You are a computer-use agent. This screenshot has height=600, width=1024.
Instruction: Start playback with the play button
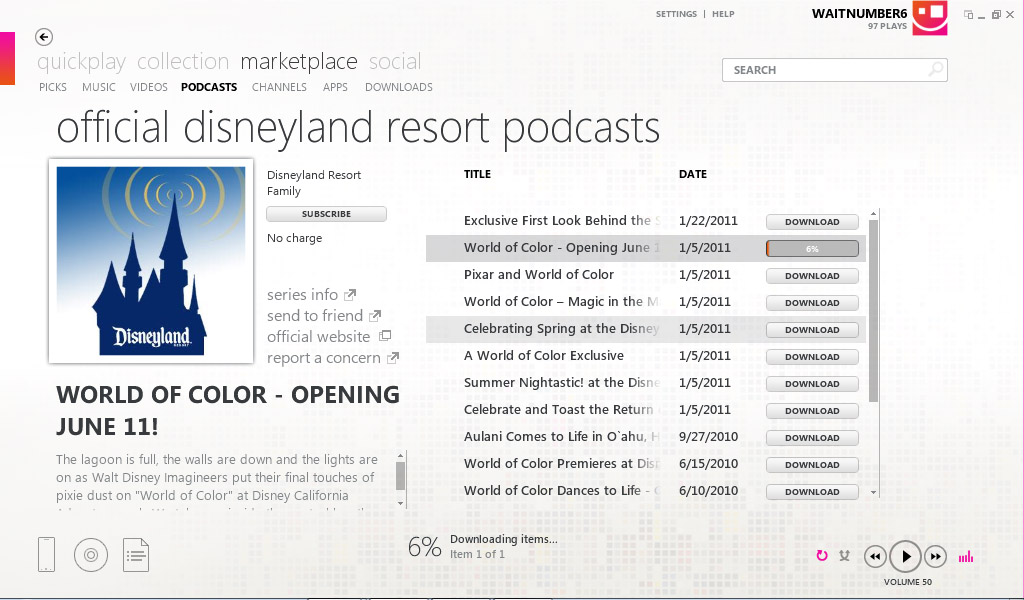pyautogui.click(x=905, y=556)
